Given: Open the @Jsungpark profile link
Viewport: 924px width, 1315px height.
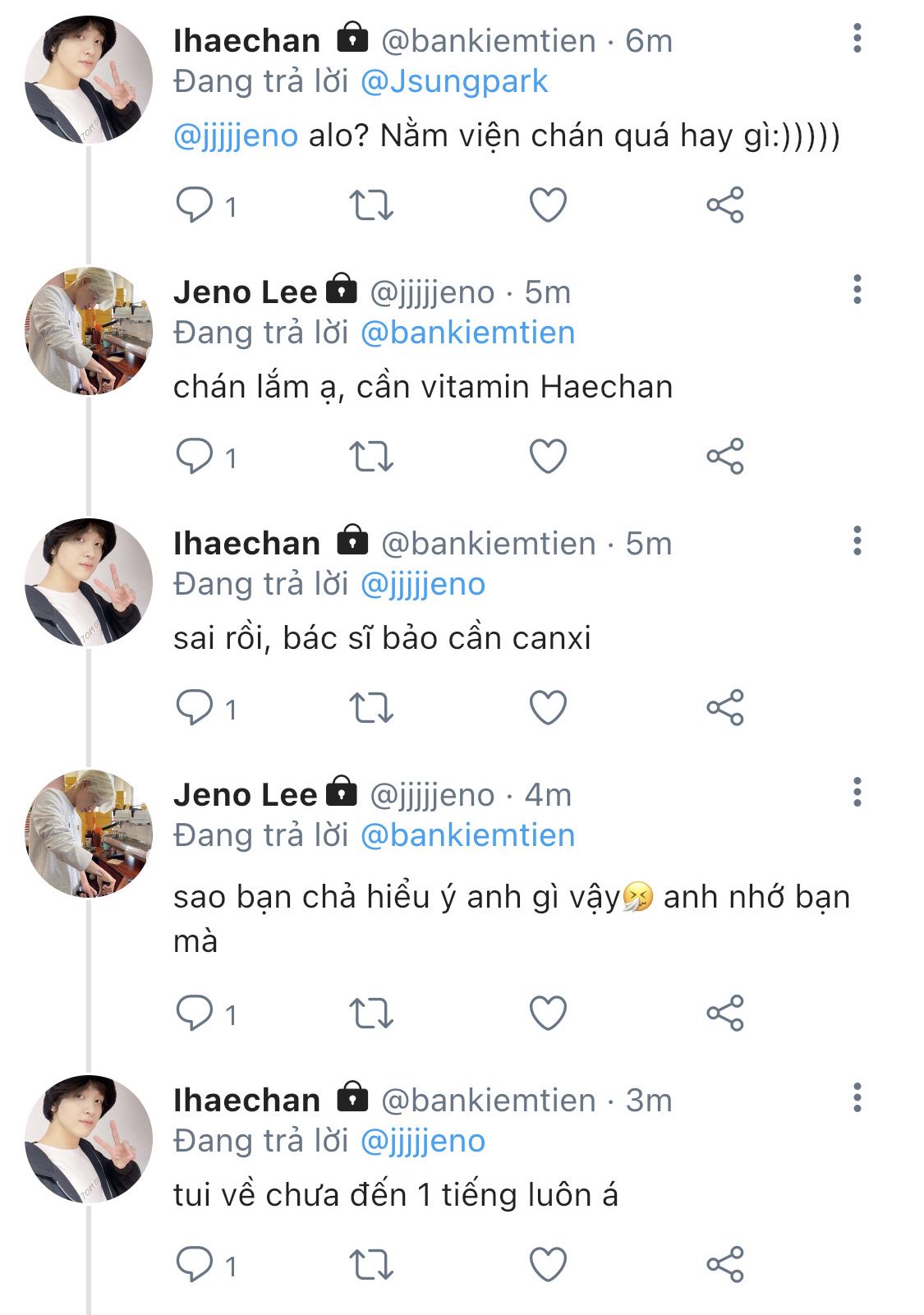Looking at the screenshot, I should tap(454, 81).
